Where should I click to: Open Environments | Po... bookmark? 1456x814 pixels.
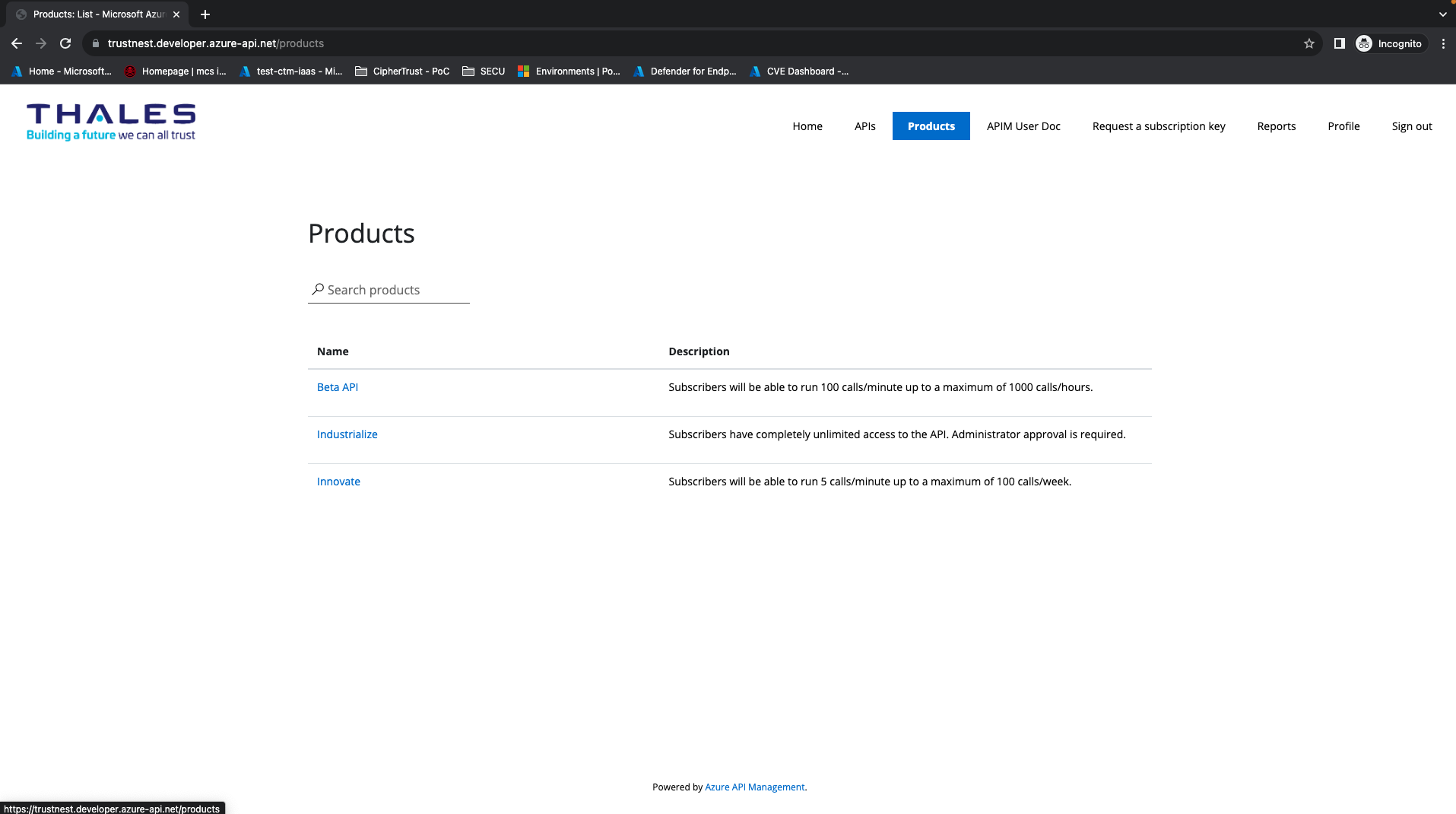[x=569, y=72]
